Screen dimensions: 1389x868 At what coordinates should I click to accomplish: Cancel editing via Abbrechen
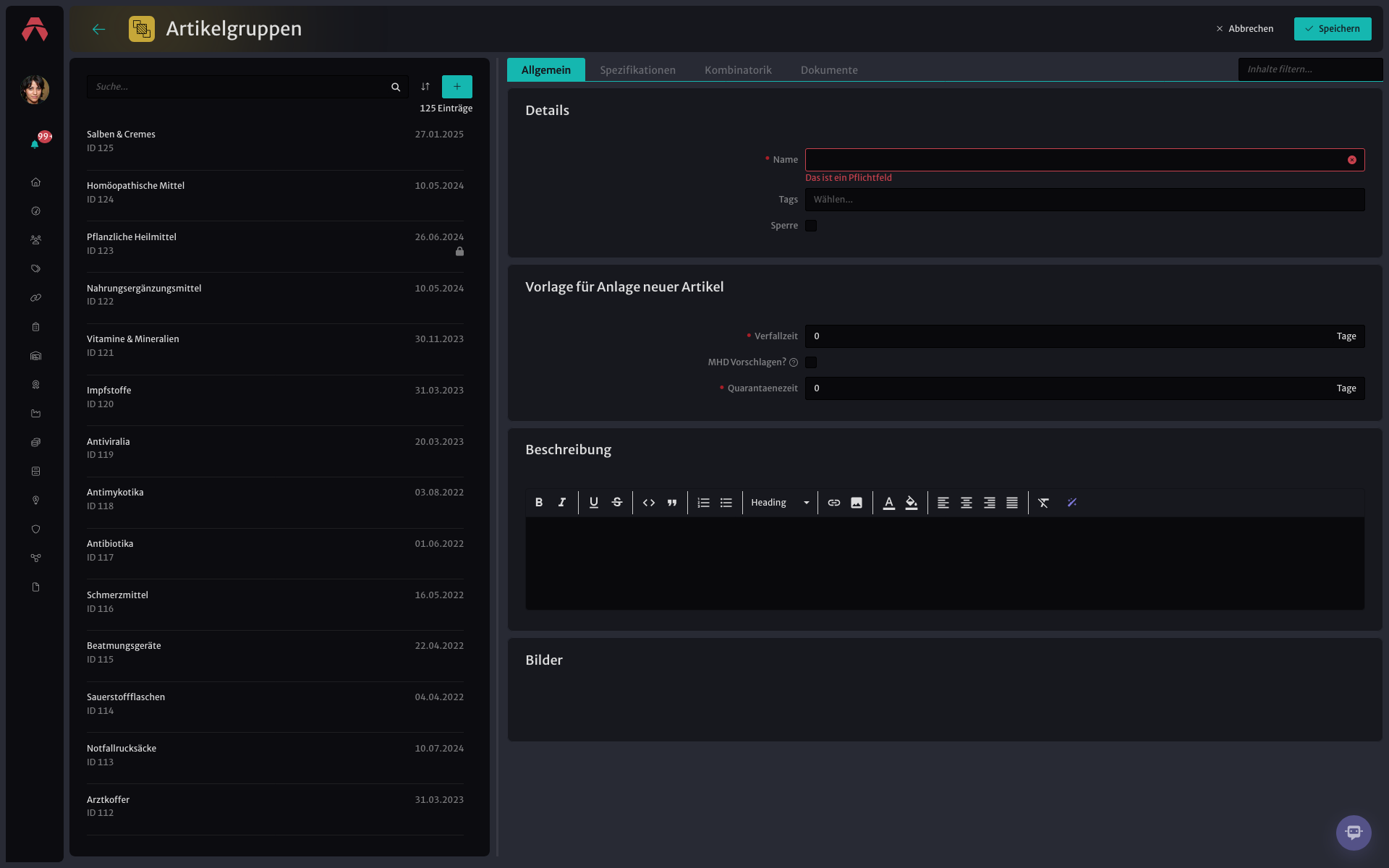click(x=1244, y=29)
